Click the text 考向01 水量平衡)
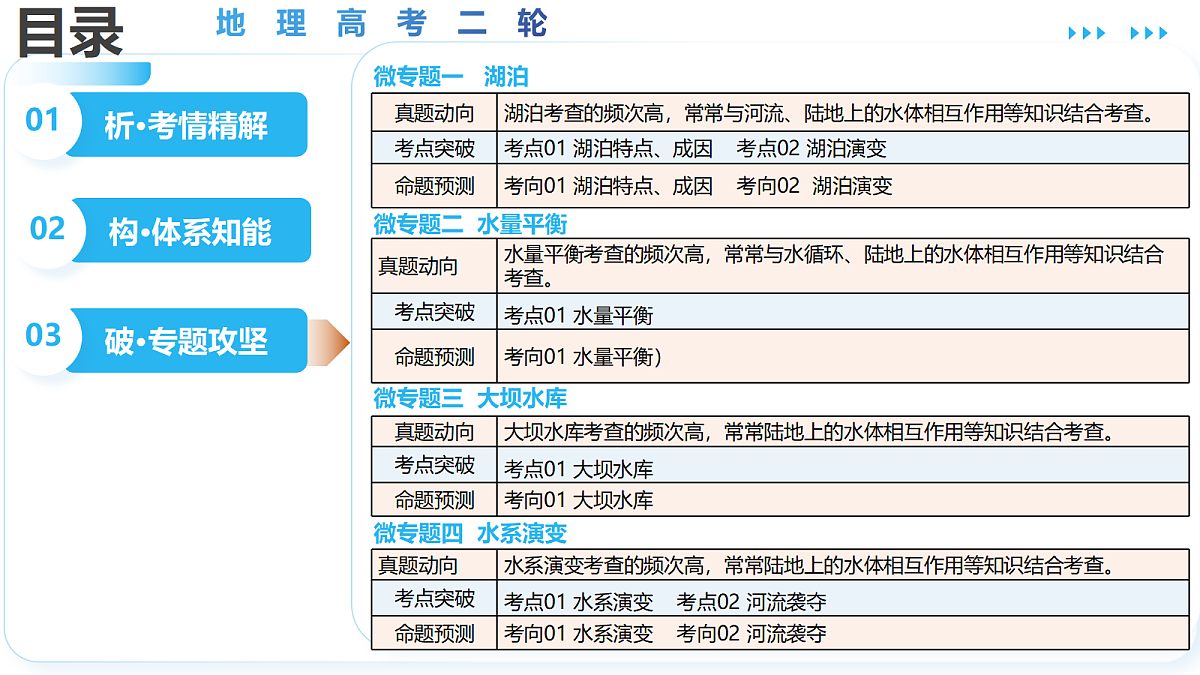This screenshot has width=1200, height=675. pos(583,357)
